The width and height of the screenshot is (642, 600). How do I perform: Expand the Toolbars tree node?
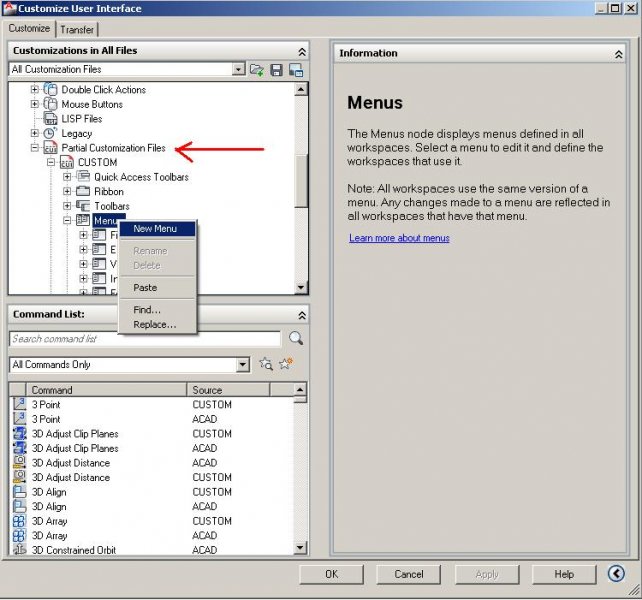tap(67, 206)
